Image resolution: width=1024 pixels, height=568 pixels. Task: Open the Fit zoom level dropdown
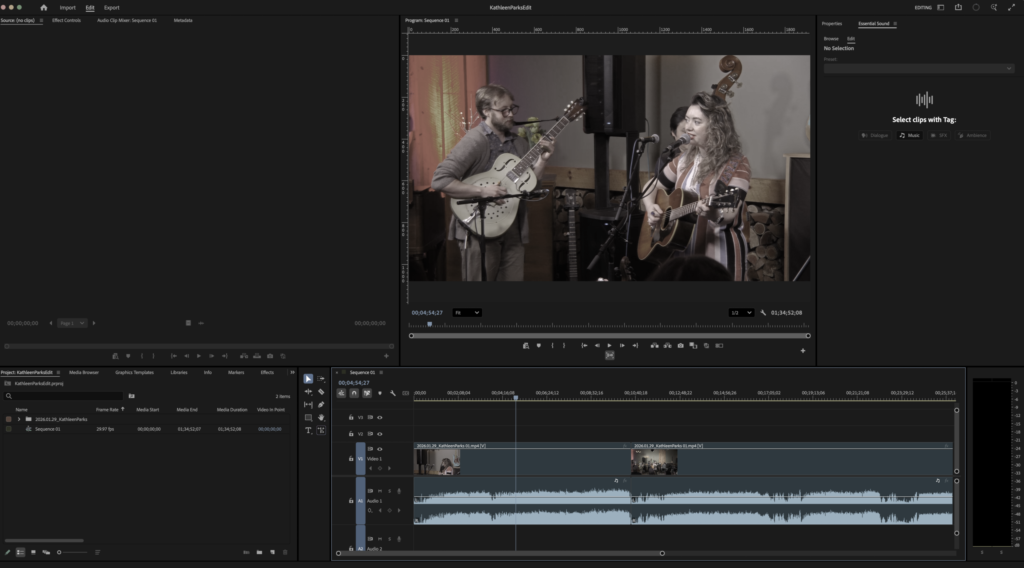click(466, 313)
